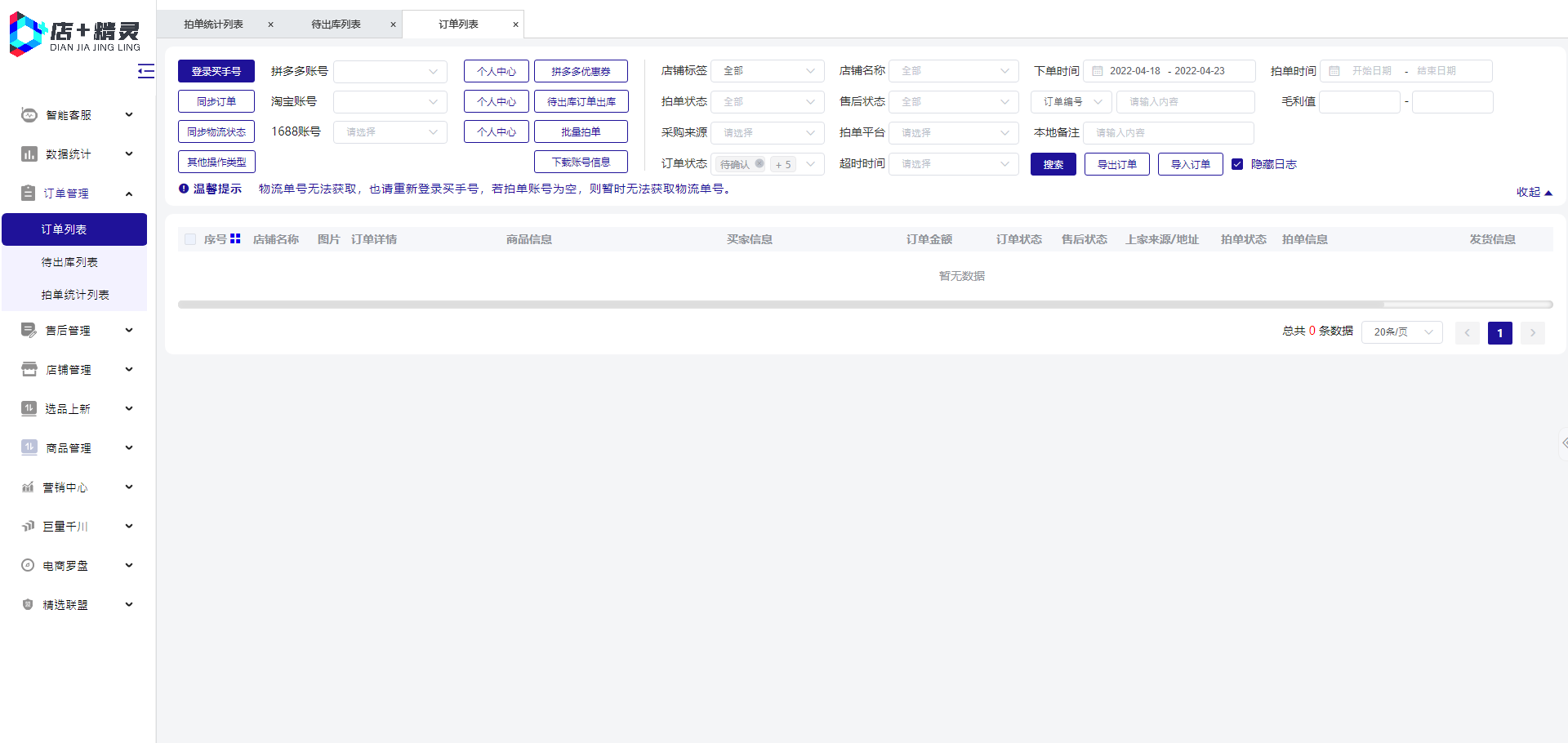
Task: Click the column settings grid icon next to 序号
Action: coord(235,238)
